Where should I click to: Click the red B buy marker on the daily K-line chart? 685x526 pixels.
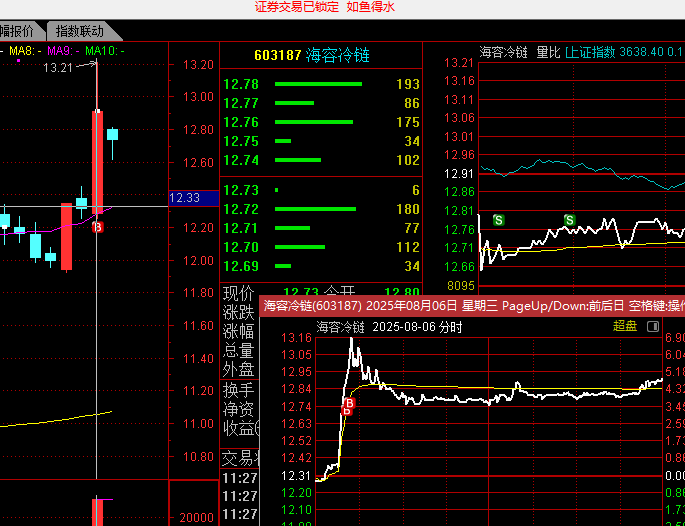click(98, 227)
